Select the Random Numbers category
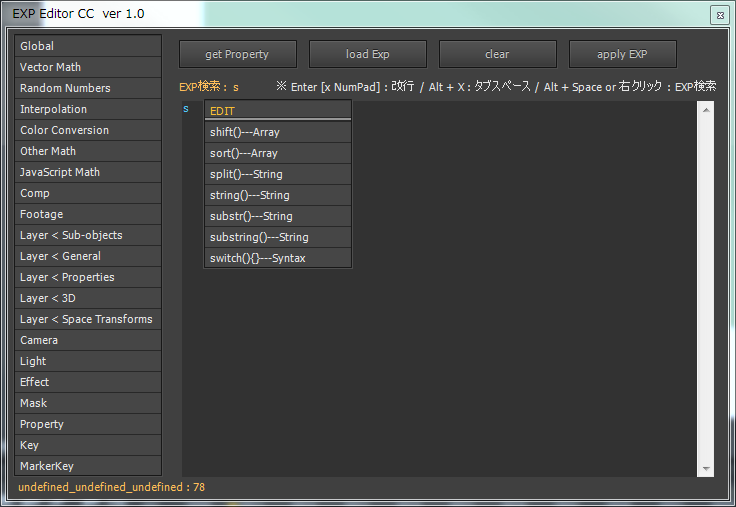Screen dimensions: 736x507 click(x=88, y=88)
